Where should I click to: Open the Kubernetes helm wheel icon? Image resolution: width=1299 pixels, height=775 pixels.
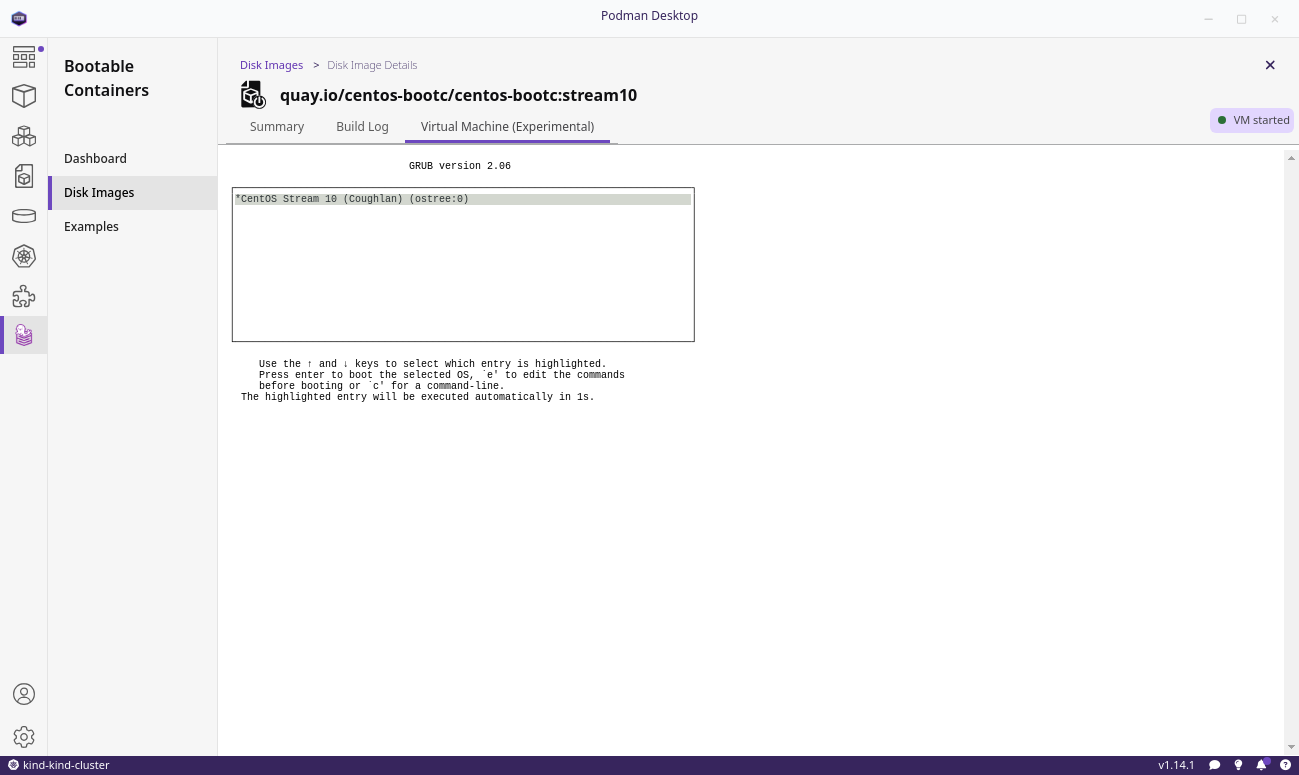click(x=24, y=256)
